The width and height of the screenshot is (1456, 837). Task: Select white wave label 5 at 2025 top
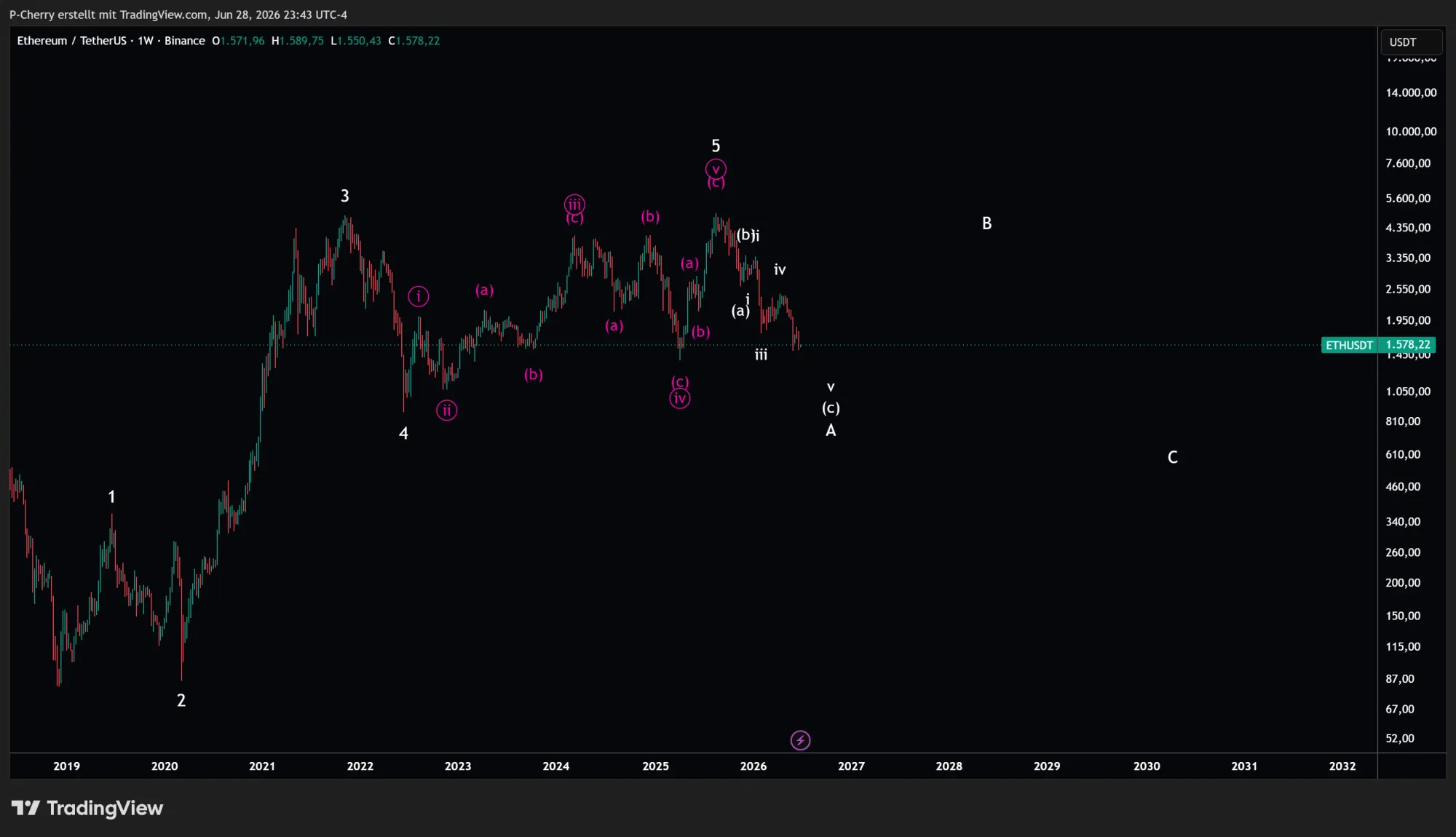(x=716, y=146)
